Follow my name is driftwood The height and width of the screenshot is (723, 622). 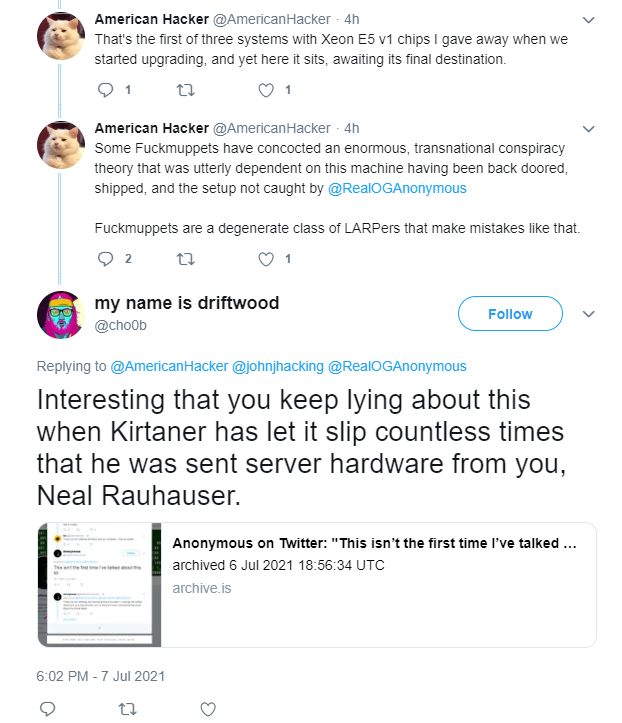510,314
